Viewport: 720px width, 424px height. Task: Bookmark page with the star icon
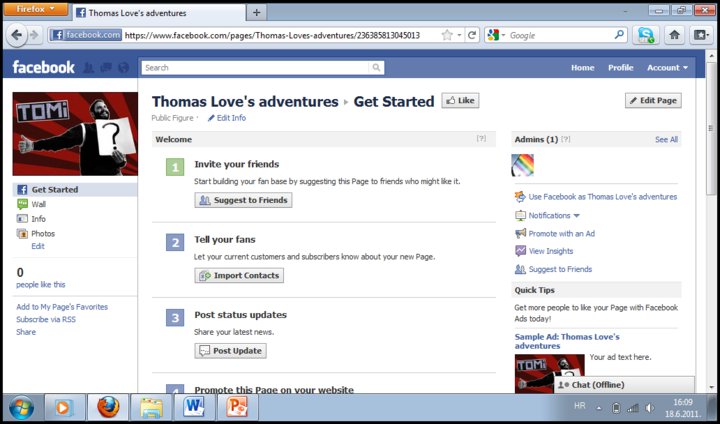[447, 35]
